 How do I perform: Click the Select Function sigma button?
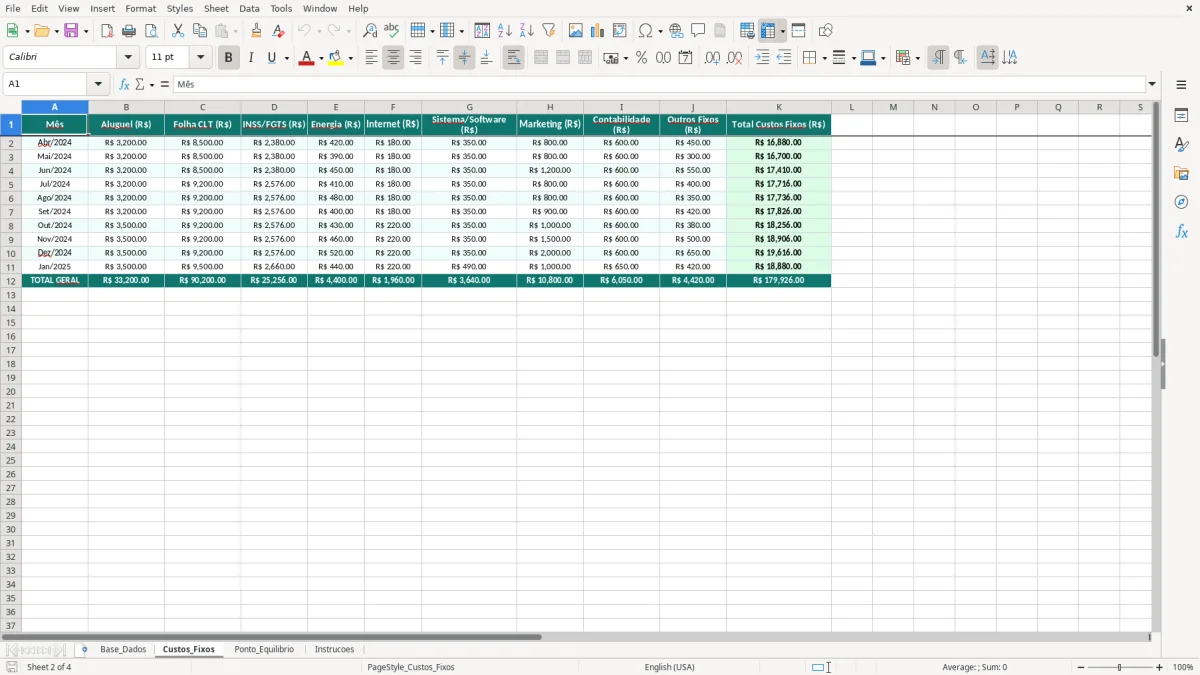click(x=140, y=84)
